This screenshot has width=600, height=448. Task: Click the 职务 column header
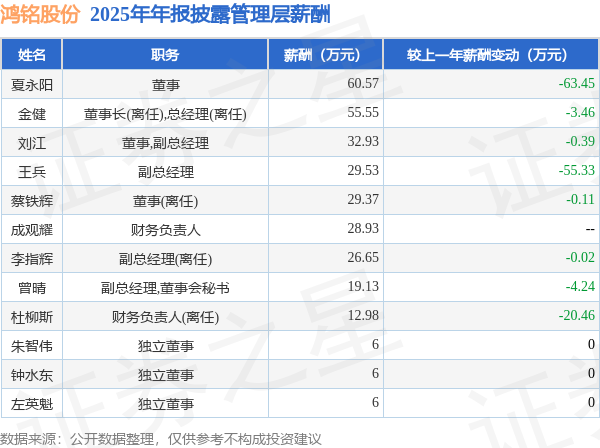165,55
